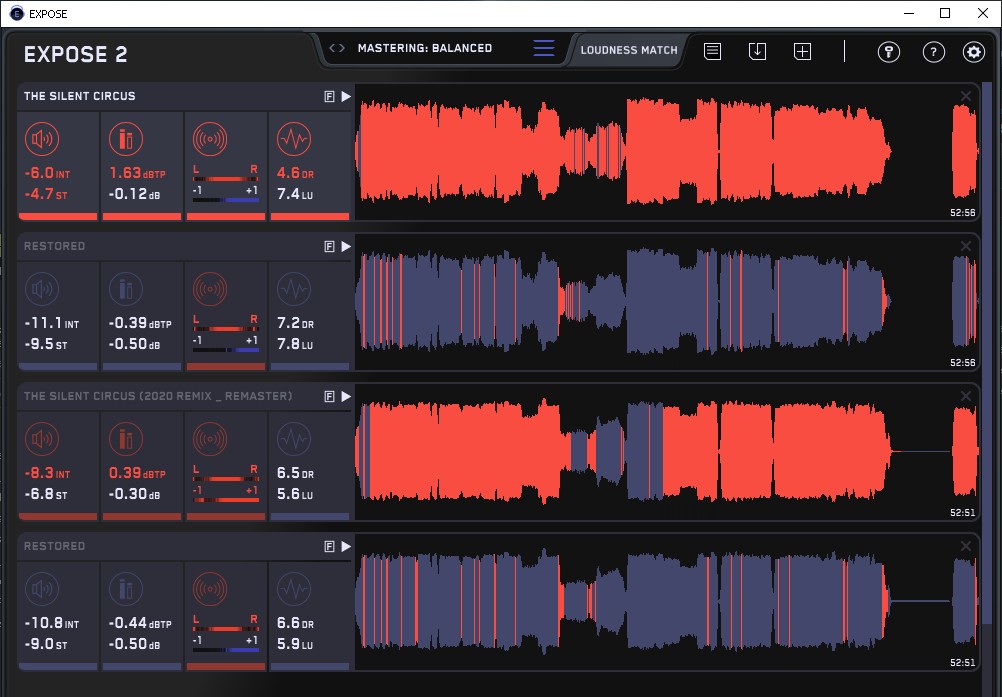Click dynamic range icon on 2020 Remix track
This screenshot has height=697, width=1002.
(293, 439)
